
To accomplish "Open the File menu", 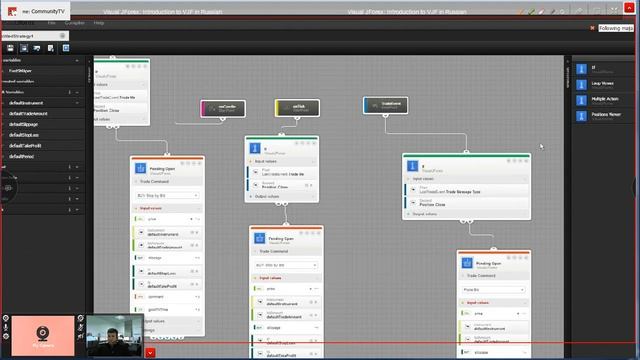I will [51, 23].
